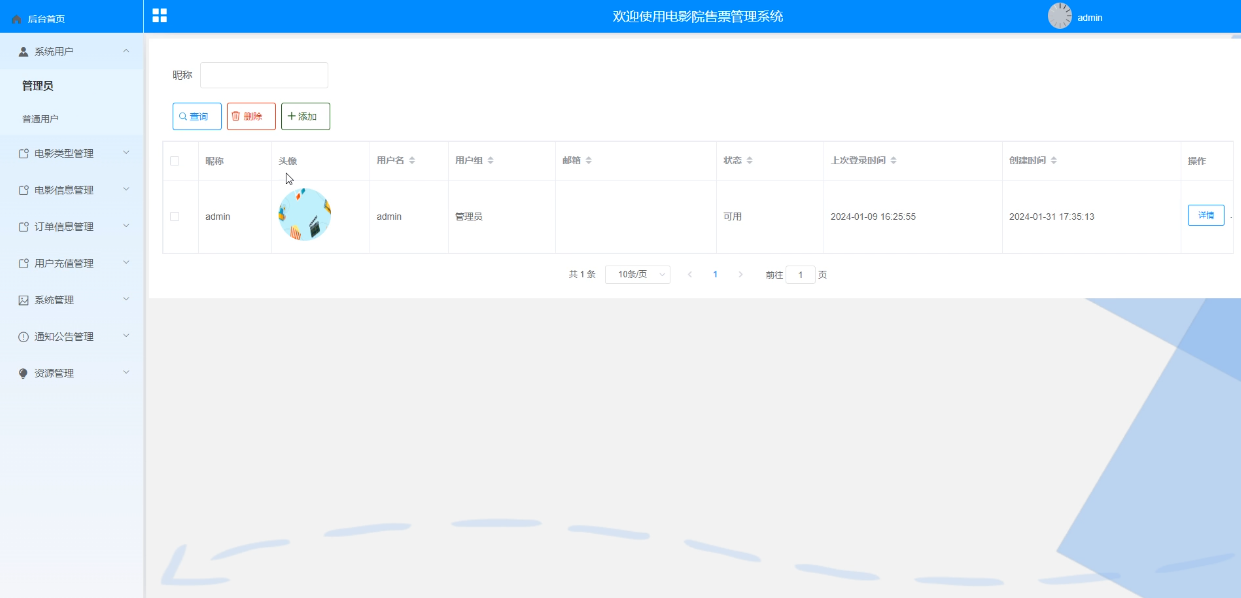Click the 添加 add button
1241x598 pixels.
[x=305, y=116]
